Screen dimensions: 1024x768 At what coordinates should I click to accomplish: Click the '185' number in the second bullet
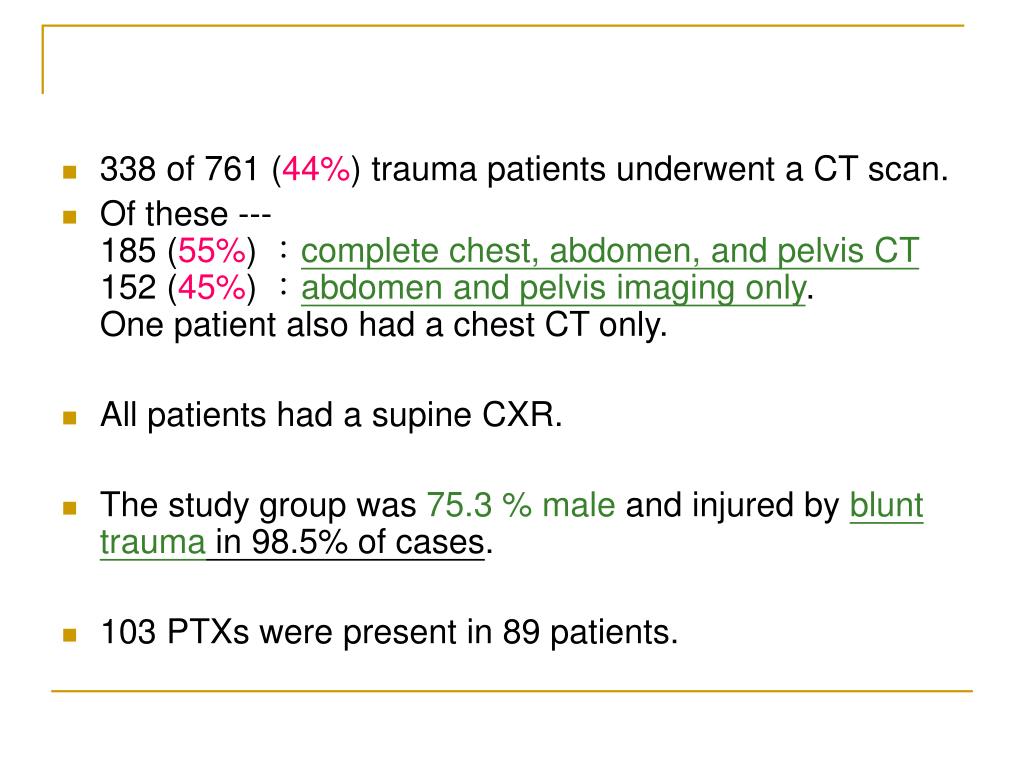coord(128,251)
